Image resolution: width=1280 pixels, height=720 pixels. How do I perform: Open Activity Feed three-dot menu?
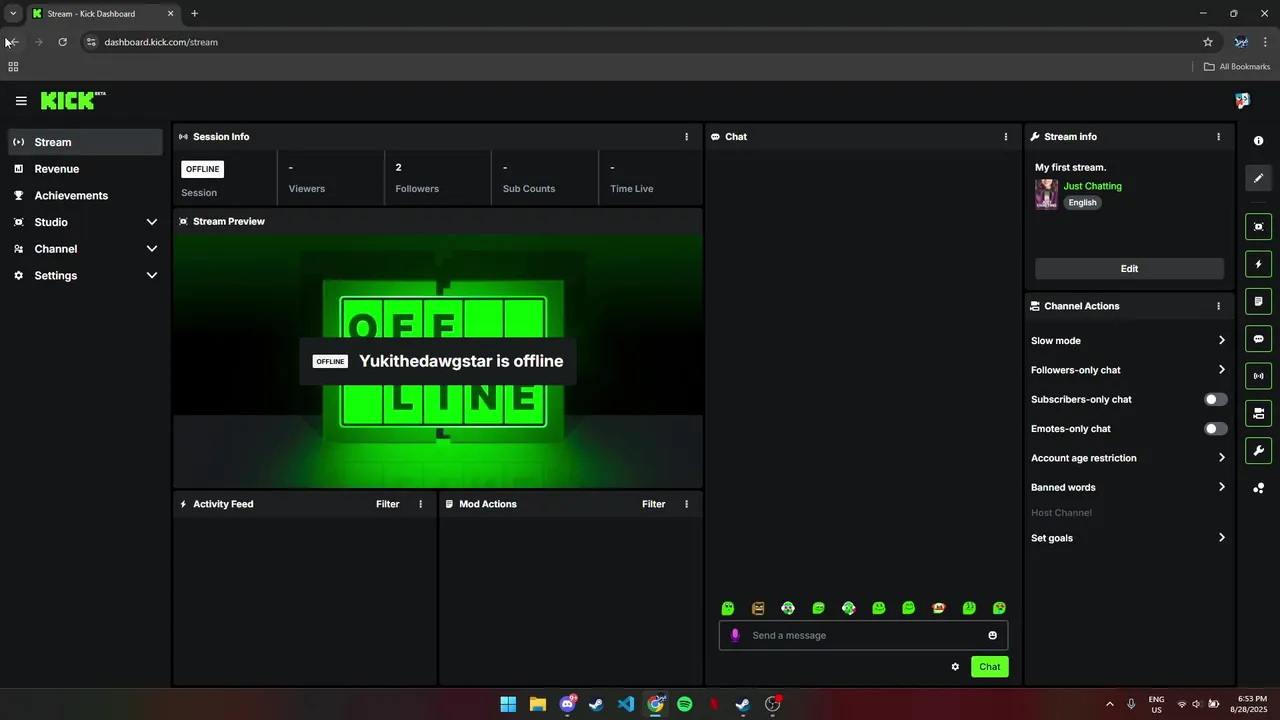(x=420, y=504)
